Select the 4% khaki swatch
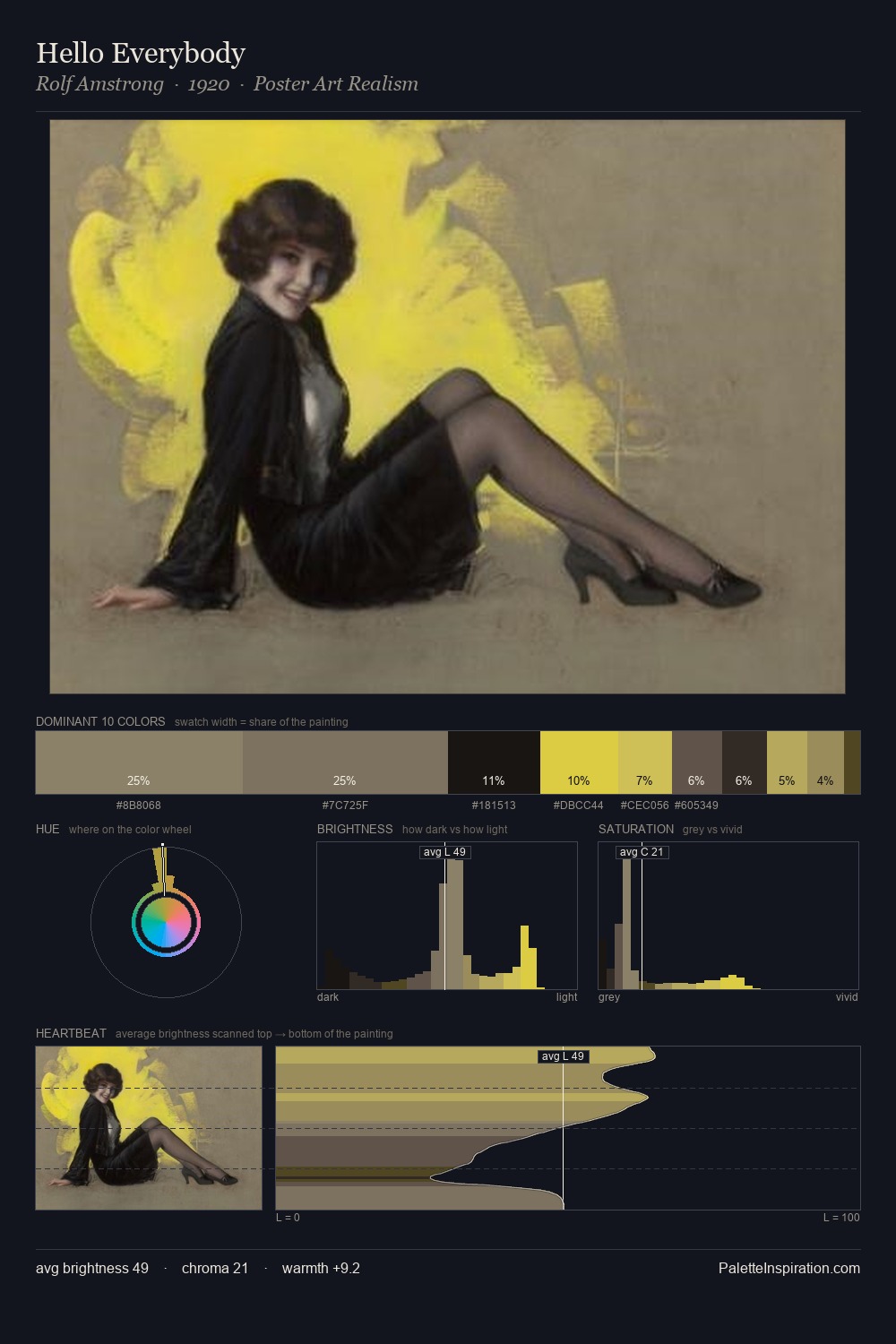Viewport: 896px width, 1344px height. click(825, 762)
